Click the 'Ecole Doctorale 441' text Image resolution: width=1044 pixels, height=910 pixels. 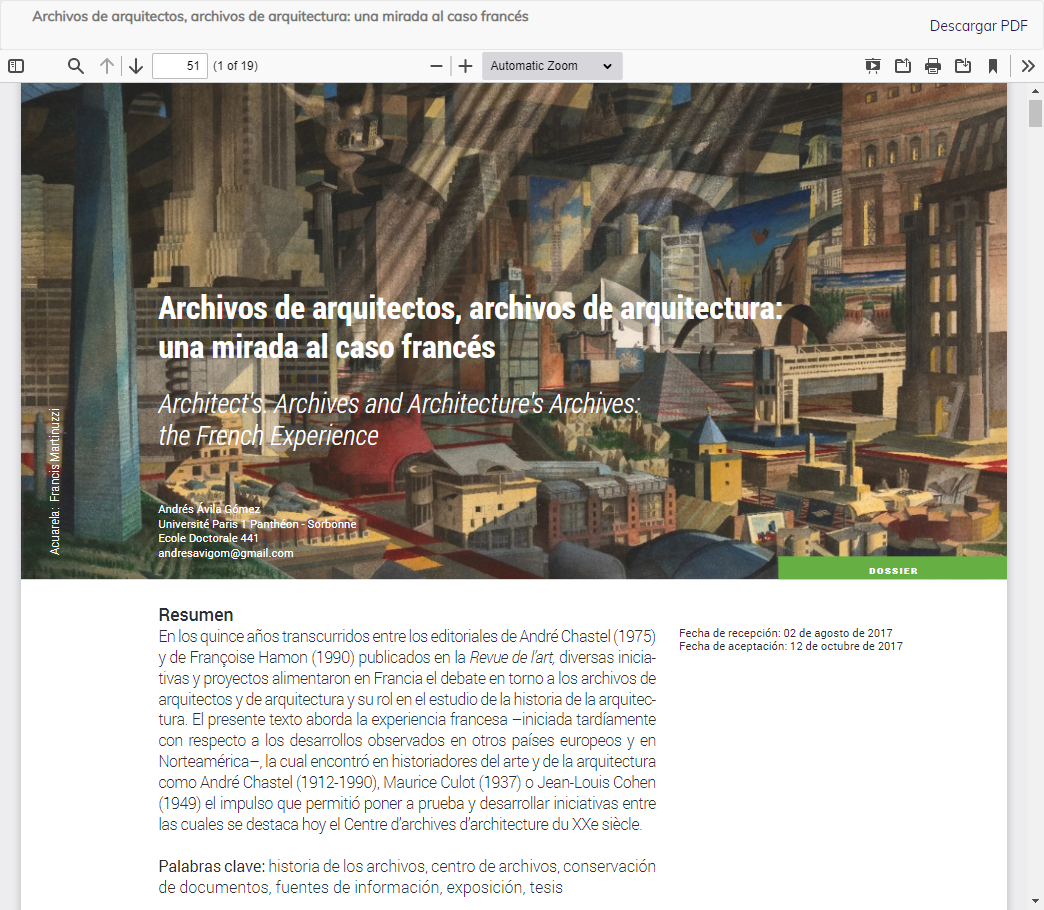pos(208,538)
